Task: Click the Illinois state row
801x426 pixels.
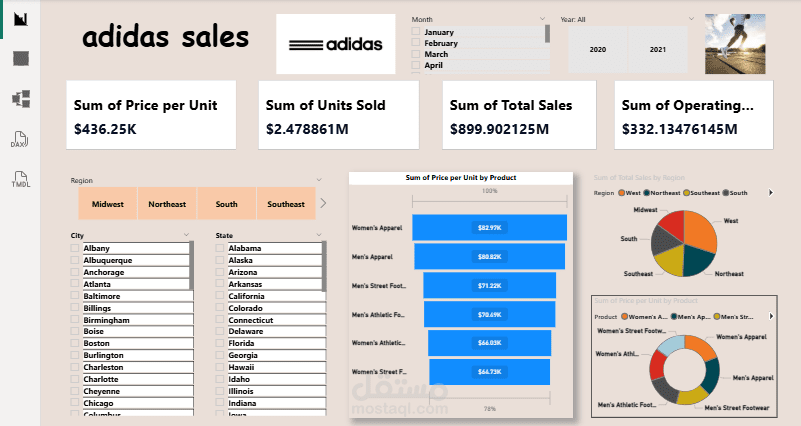Action: [x=271, y=391]
